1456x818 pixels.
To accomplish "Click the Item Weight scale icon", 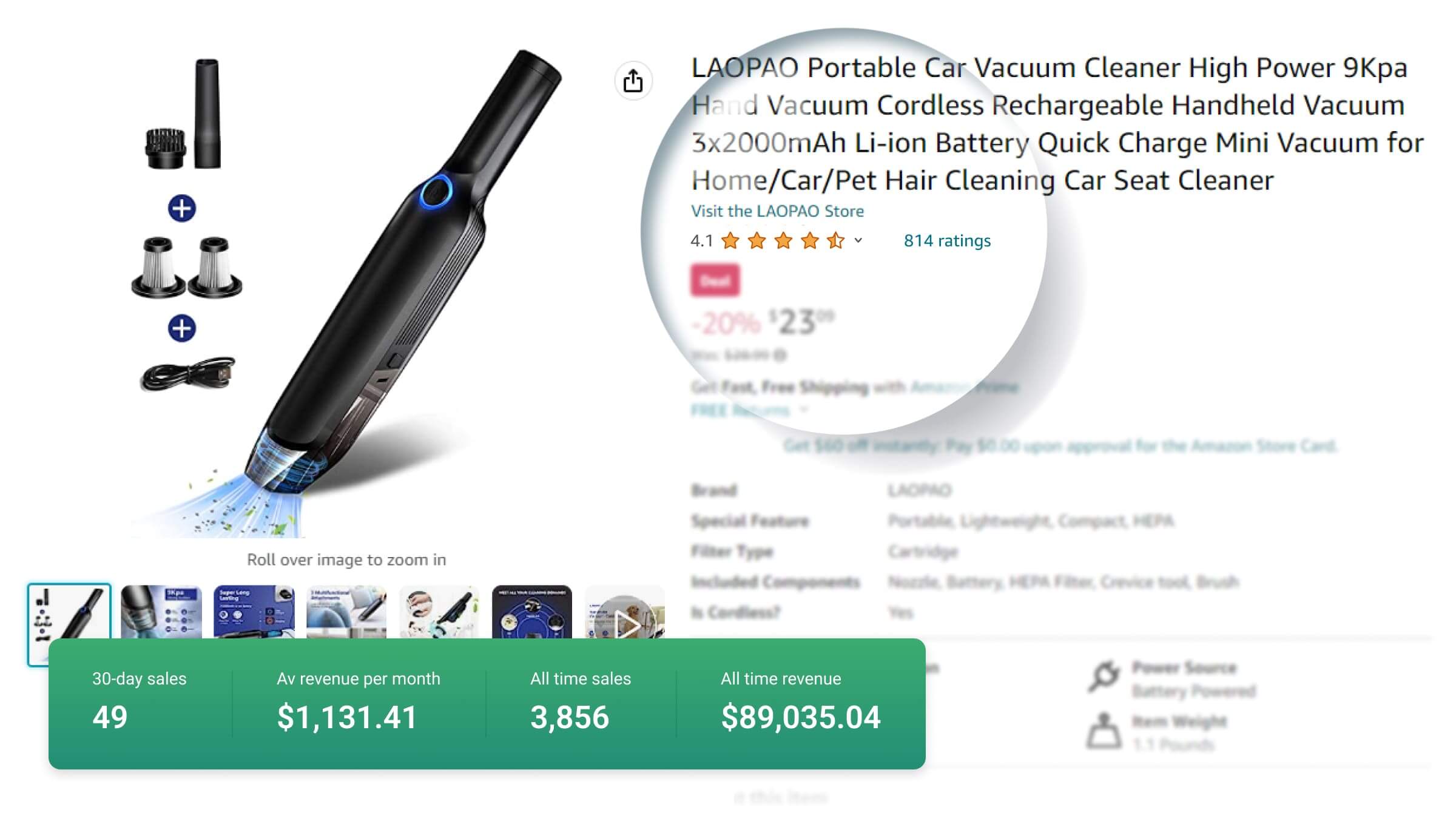I will click(x=1104, y=731).
